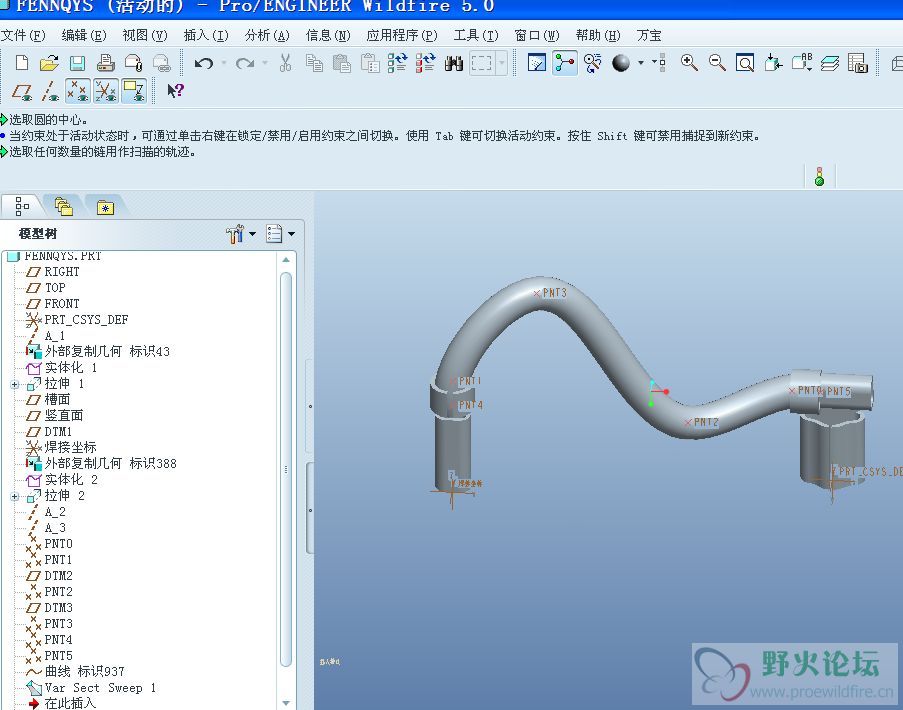
Task: Open the display style dropdown arrow
Action: pos(640,62)
